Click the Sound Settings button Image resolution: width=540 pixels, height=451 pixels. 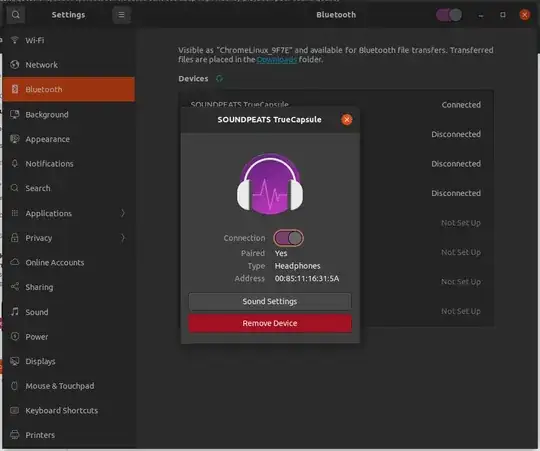270,301
